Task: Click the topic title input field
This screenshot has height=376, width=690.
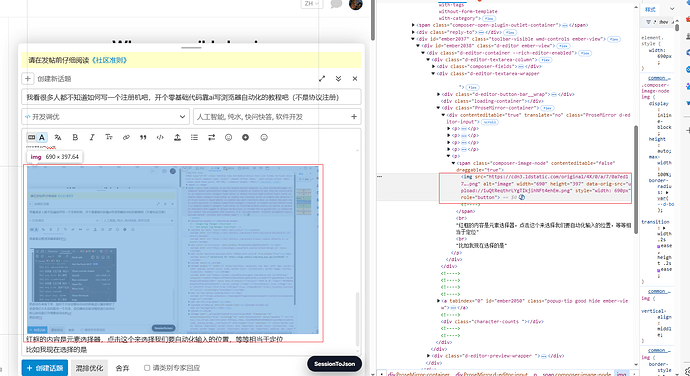Action: 191,97
